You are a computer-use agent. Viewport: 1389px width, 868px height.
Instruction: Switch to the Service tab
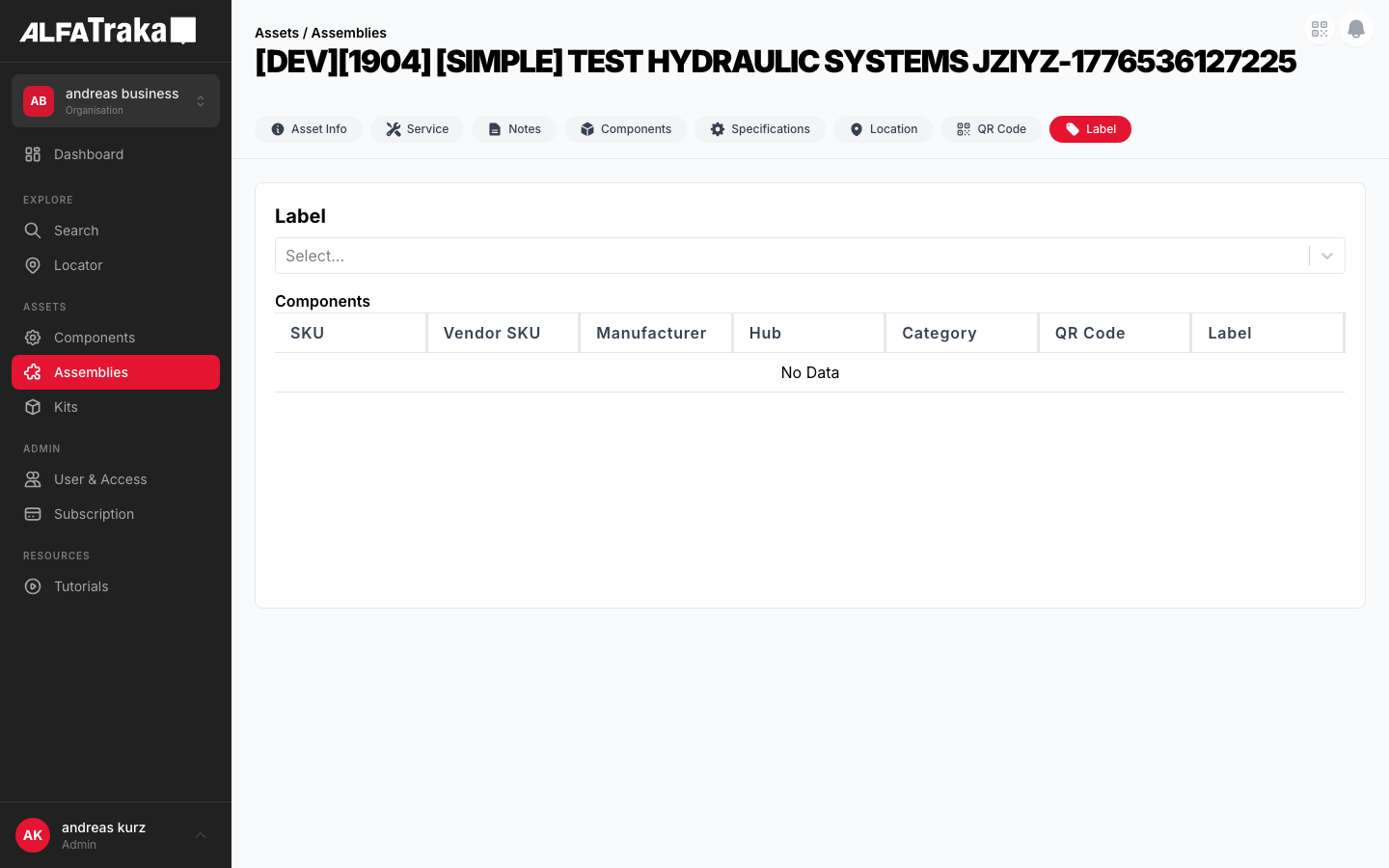[417, 129]
